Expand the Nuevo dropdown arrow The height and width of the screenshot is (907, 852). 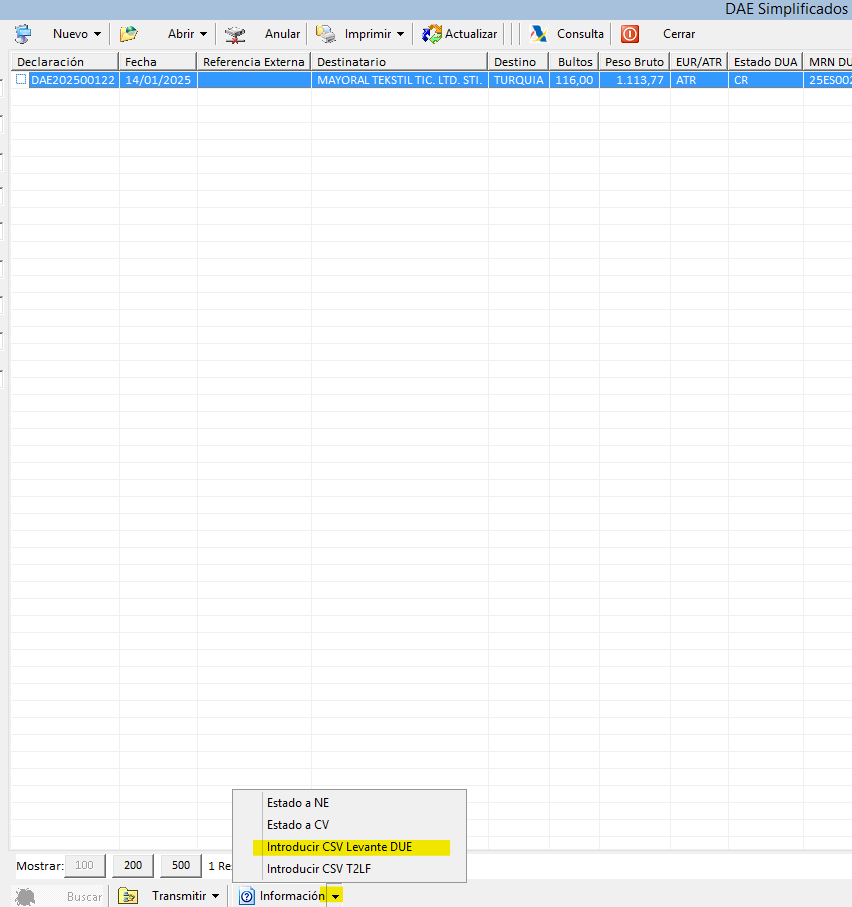97,34
